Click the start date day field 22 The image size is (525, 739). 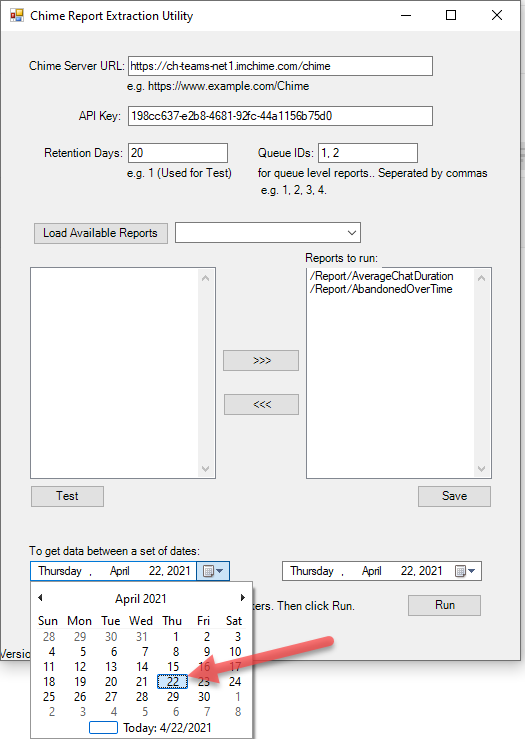tap(156, 571)
